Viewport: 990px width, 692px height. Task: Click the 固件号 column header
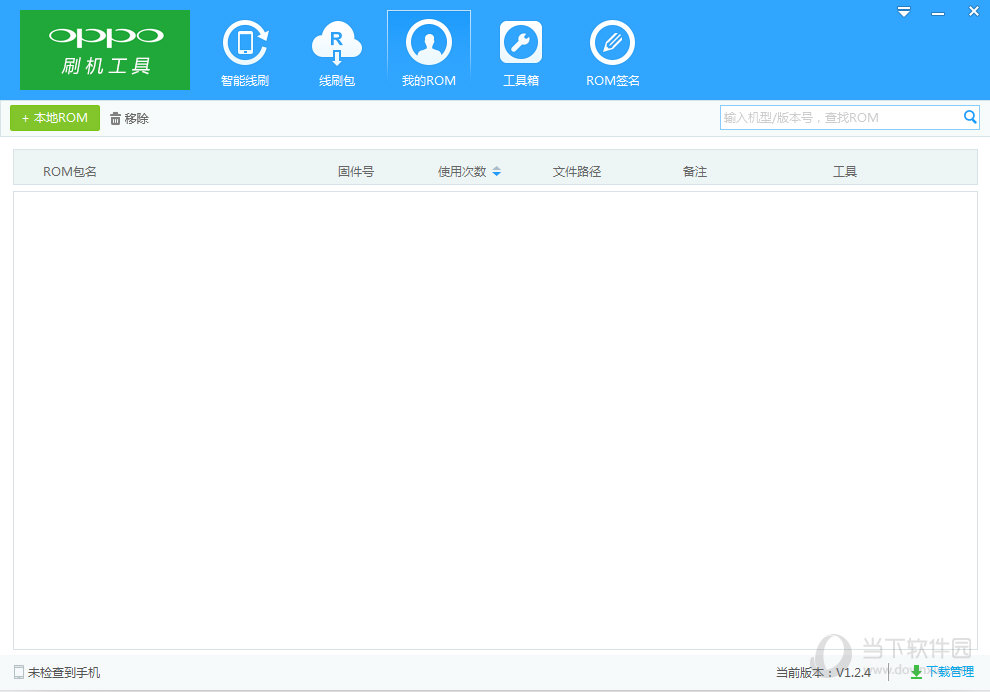[355, 172]
